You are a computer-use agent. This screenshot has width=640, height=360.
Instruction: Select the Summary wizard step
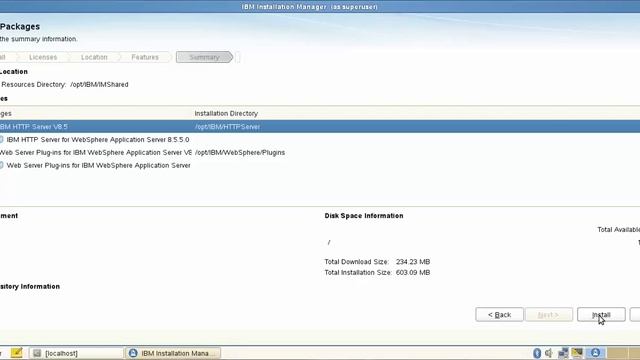click(204, 57)
